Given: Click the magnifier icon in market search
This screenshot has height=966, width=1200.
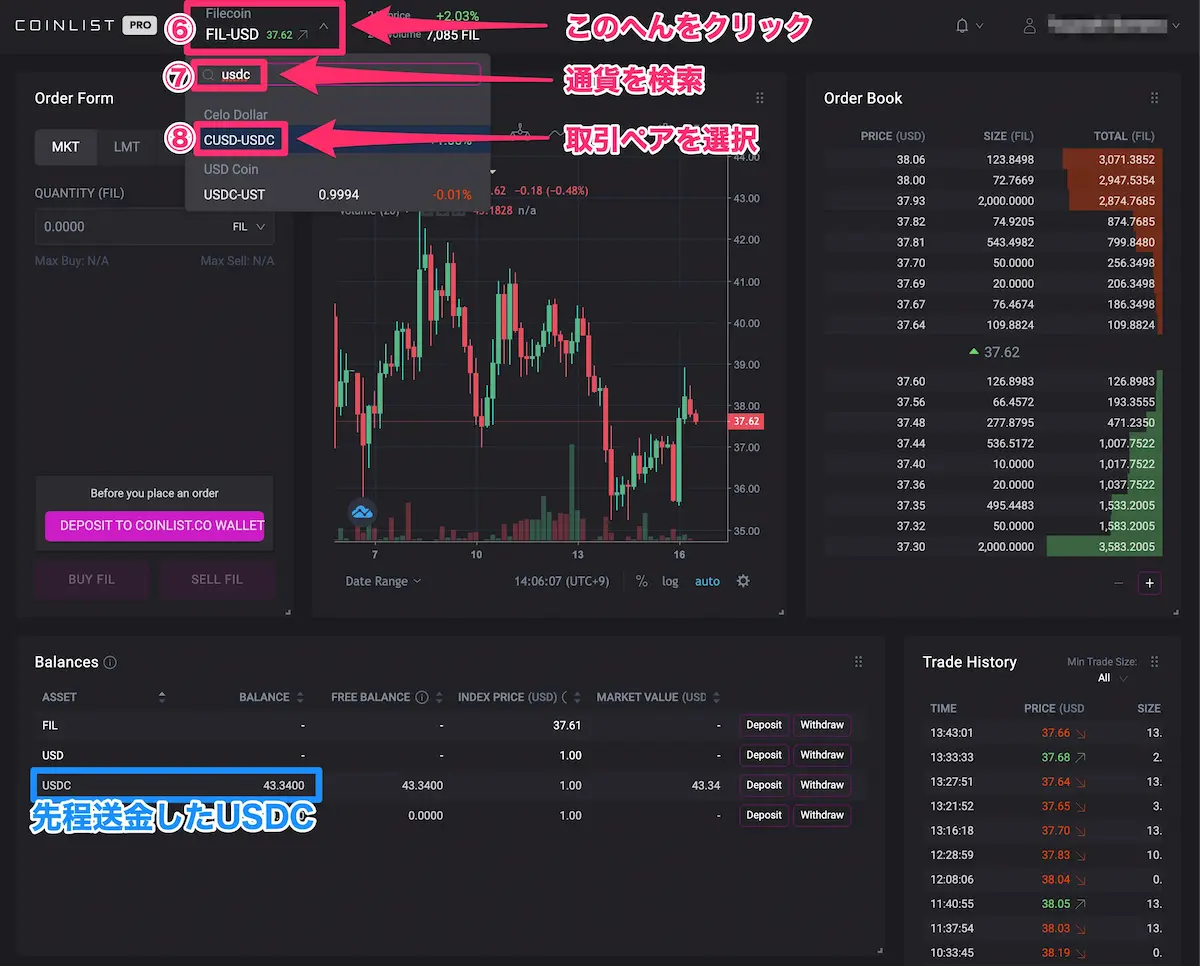Looking at the screenshot, I should tap(208, 75).
